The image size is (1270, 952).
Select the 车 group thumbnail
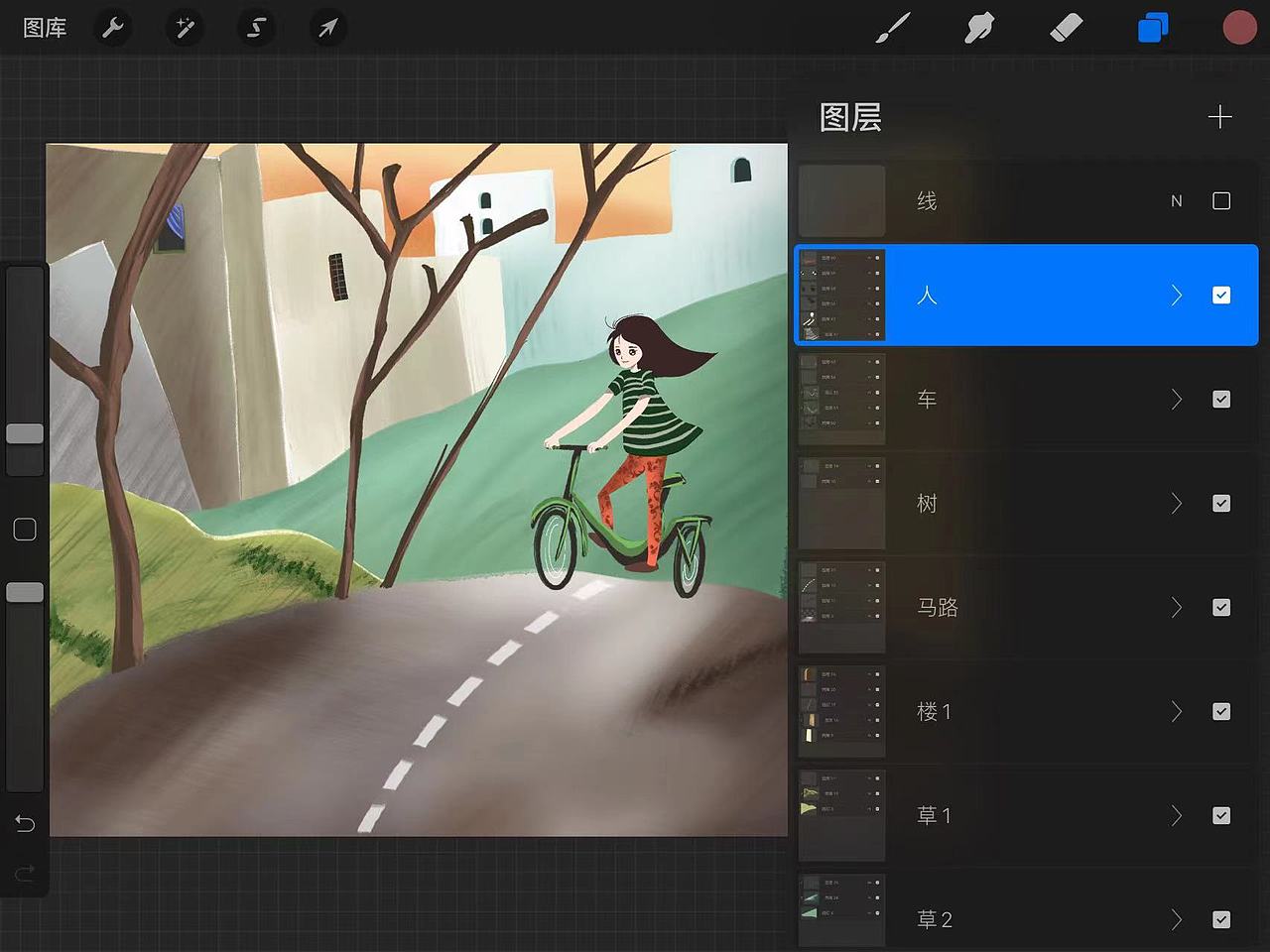pos(841,400)
